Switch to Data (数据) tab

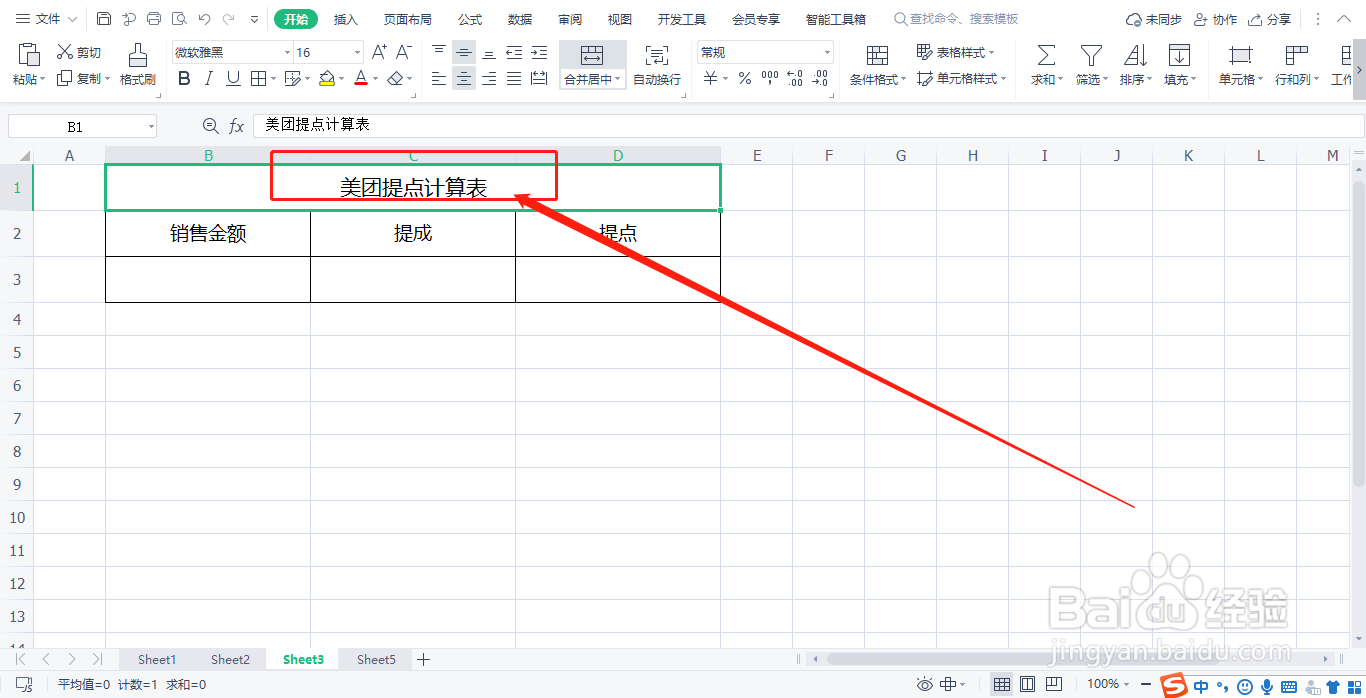520,19
